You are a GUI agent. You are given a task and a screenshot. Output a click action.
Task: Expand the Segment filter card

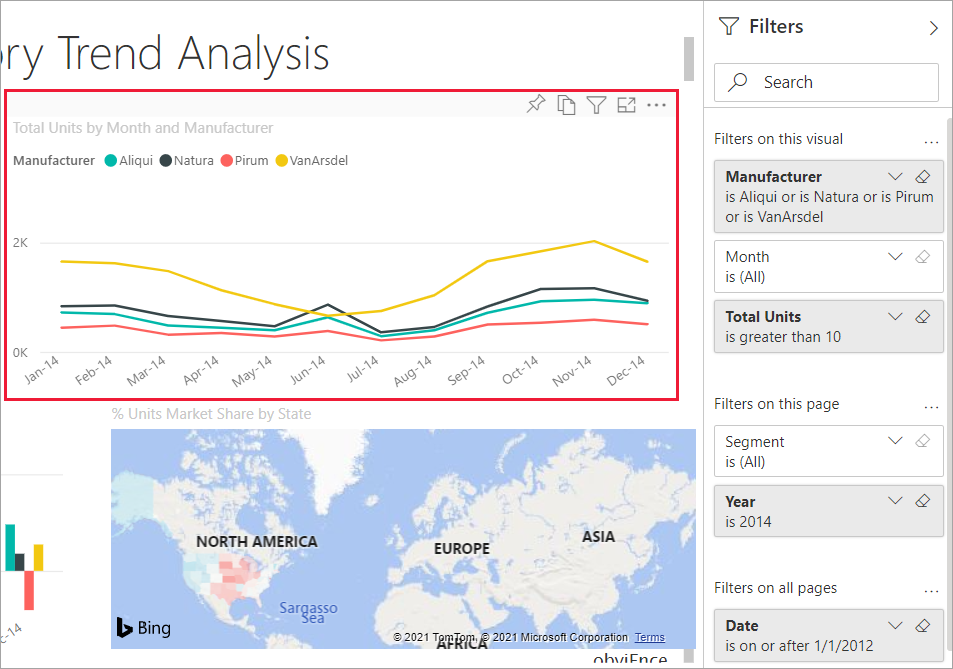(895, 442)
